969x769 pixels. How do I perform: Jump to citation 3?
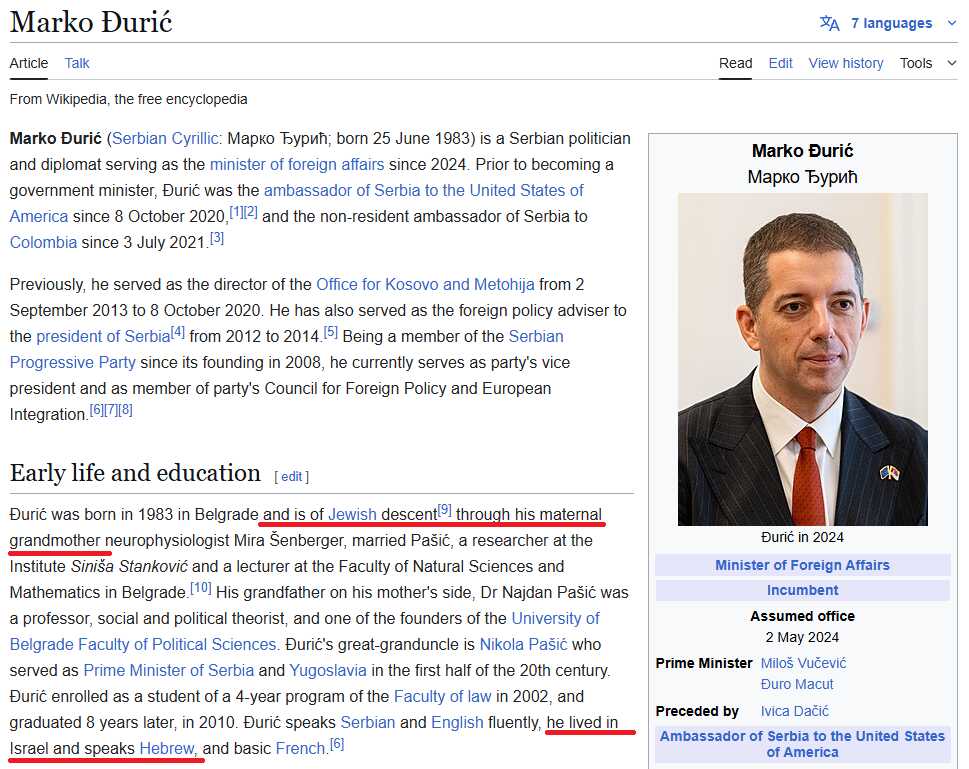click(216, 238)
